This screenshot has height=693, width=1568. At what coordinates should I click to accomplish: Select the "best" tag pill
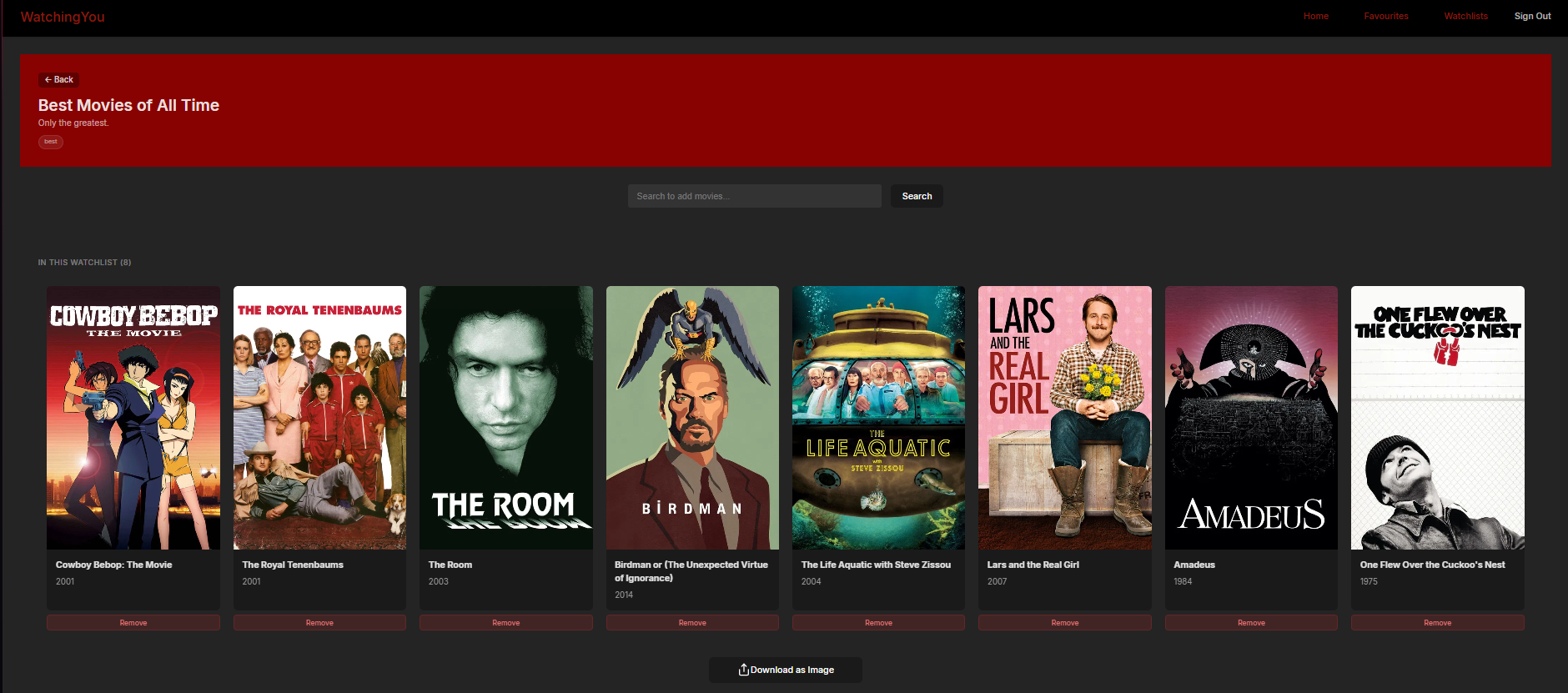pyautogui.click(x=51, y=142)
